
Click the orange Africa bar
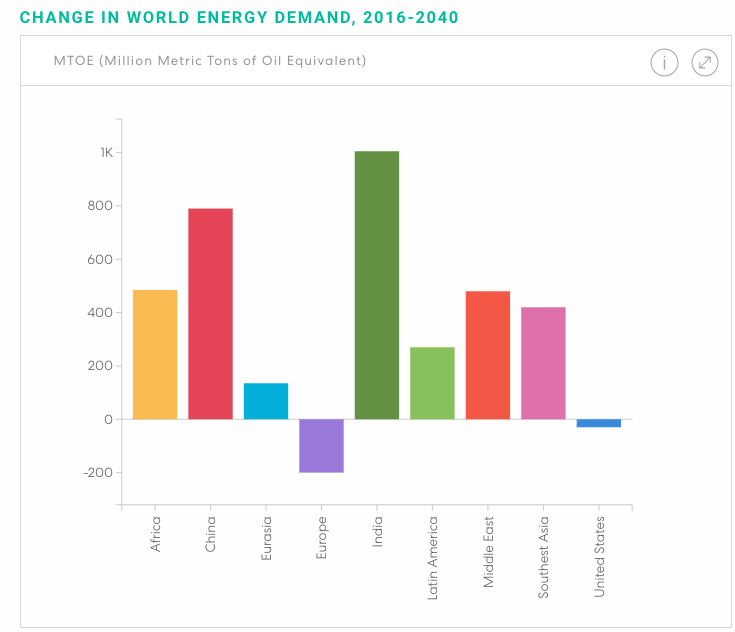click(155, 354)
